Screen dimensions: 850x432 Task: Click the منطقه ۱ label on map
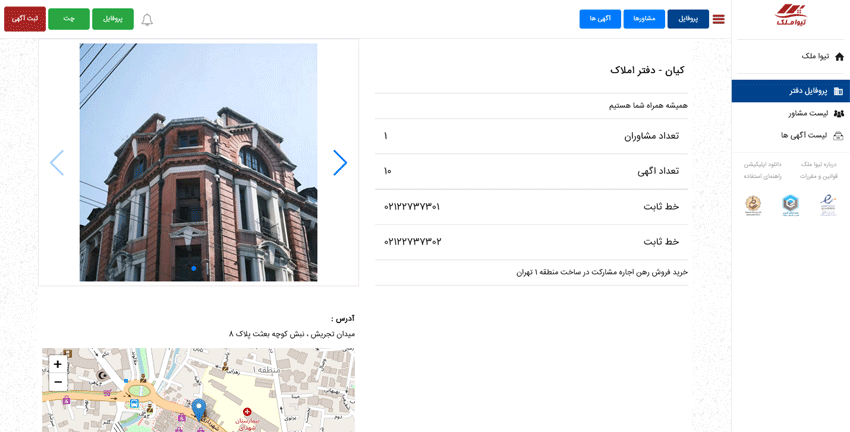(266, 370)
